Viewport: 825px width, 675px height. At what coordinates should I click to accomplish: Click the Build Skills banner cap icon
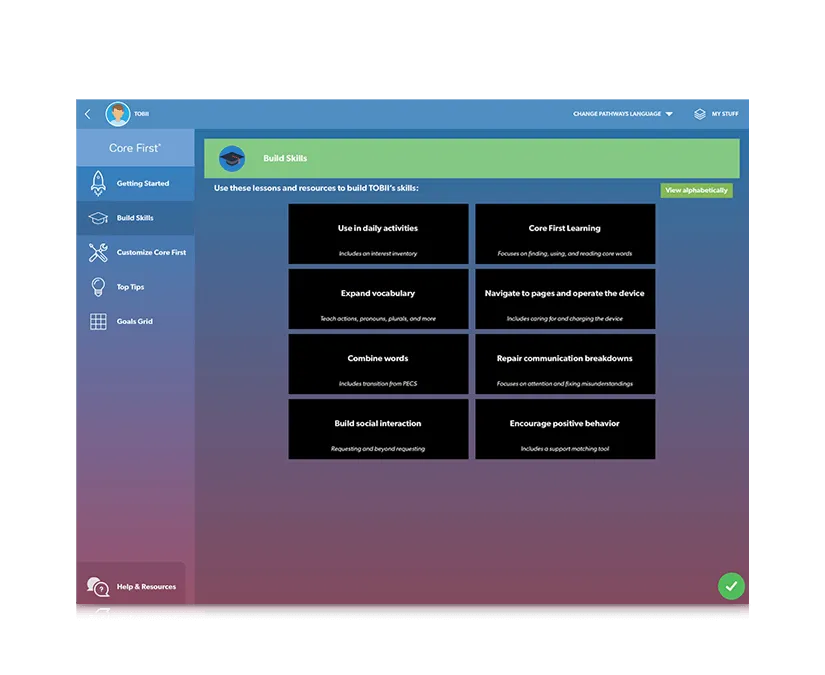[232, 158]
